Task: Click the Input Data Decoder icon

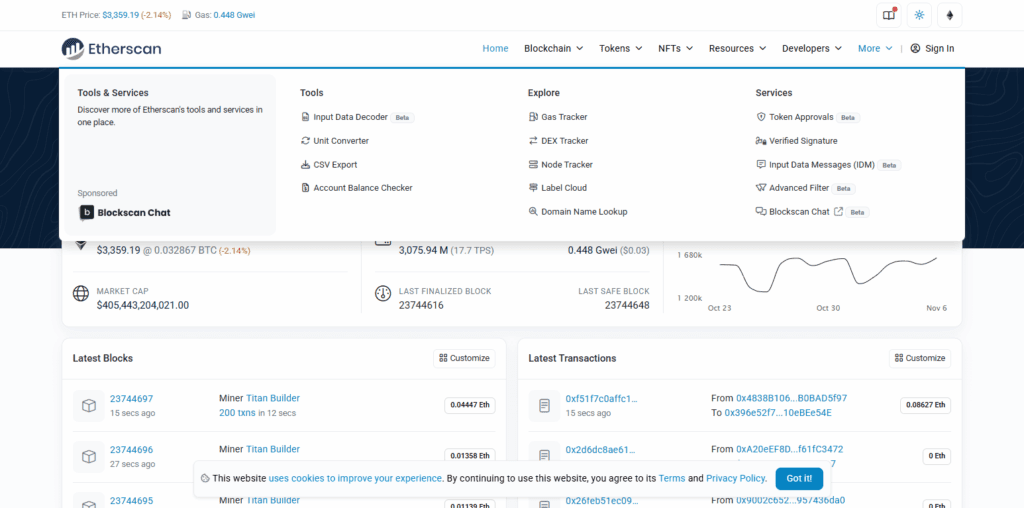Action: pyautogui.click(x=305, y=117)
